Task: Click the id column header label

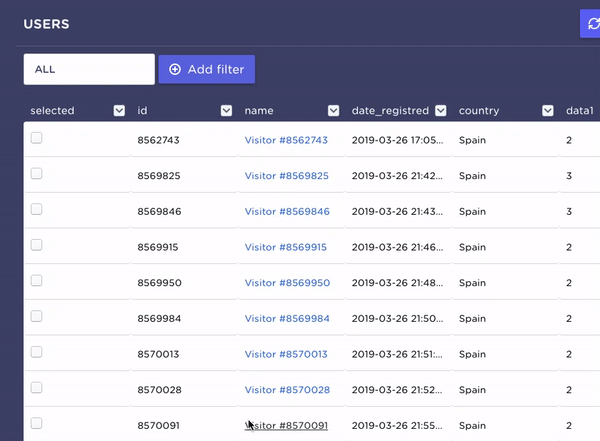Action: [x=142, y=111]
